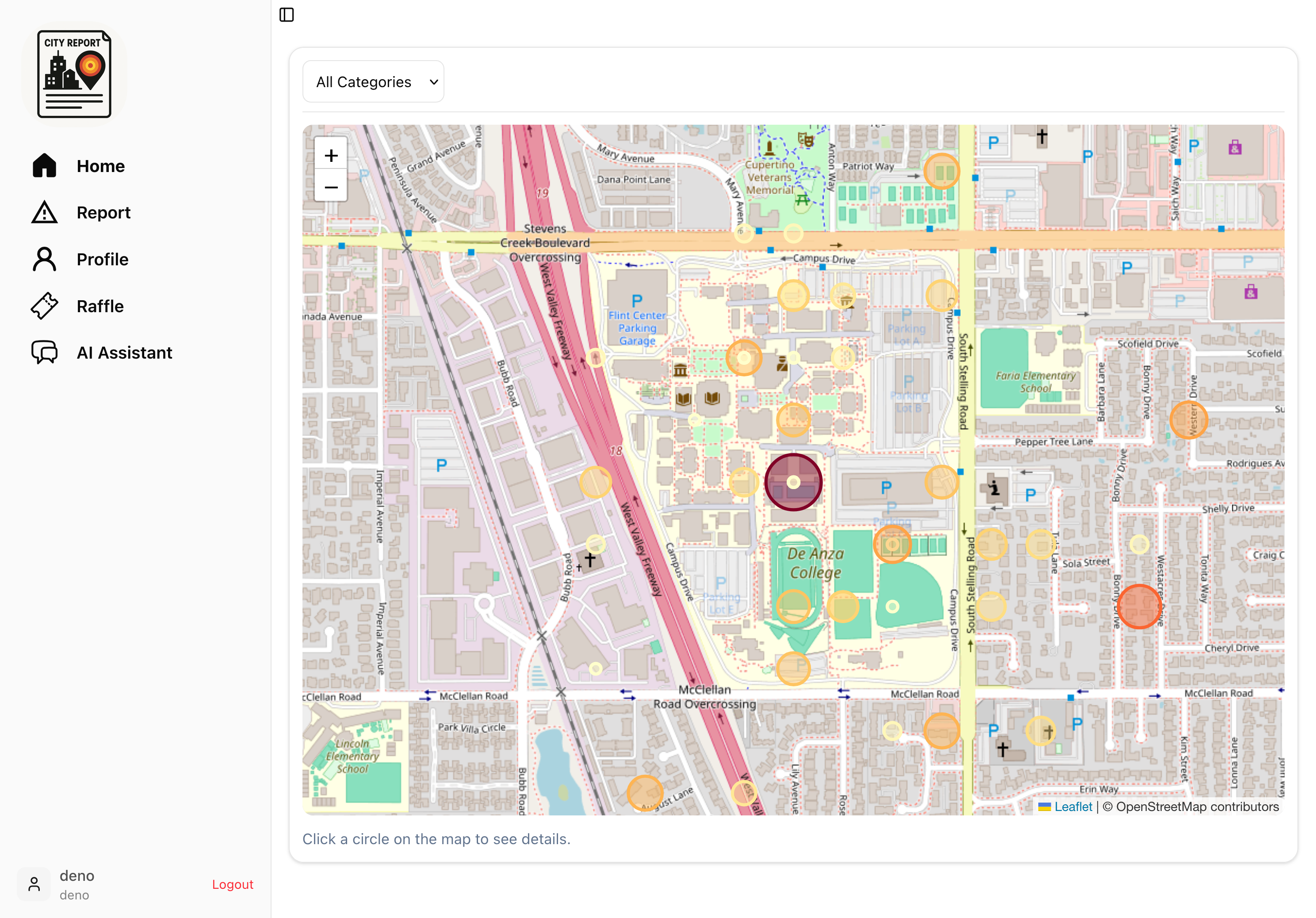
Task: Click the AI Assistant chat bubble icon
Action: pos(44,352)
